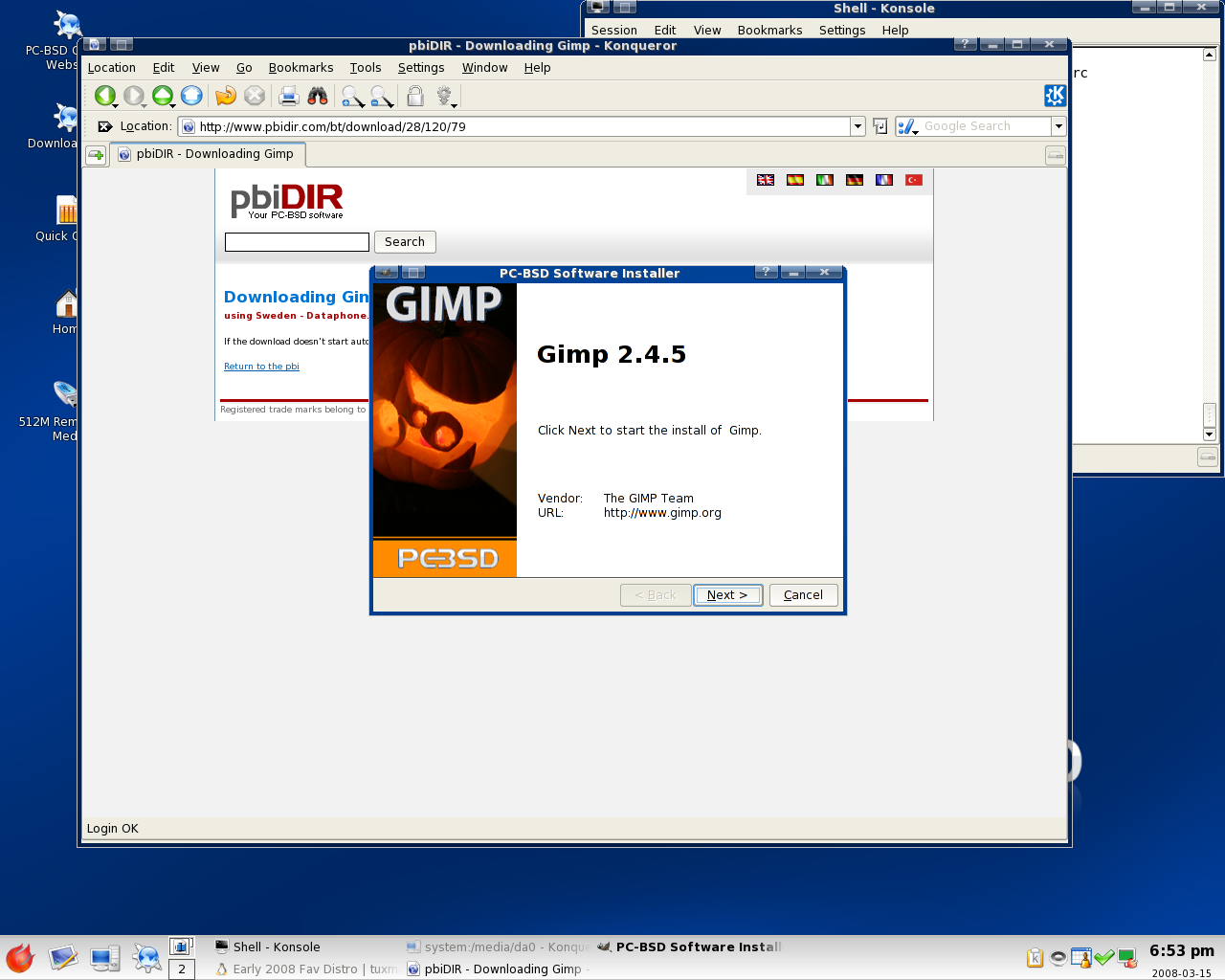This screenshot has height=980, width=1225.
Task: Open Find with the binoculars icon
Action: click(318, 96)
